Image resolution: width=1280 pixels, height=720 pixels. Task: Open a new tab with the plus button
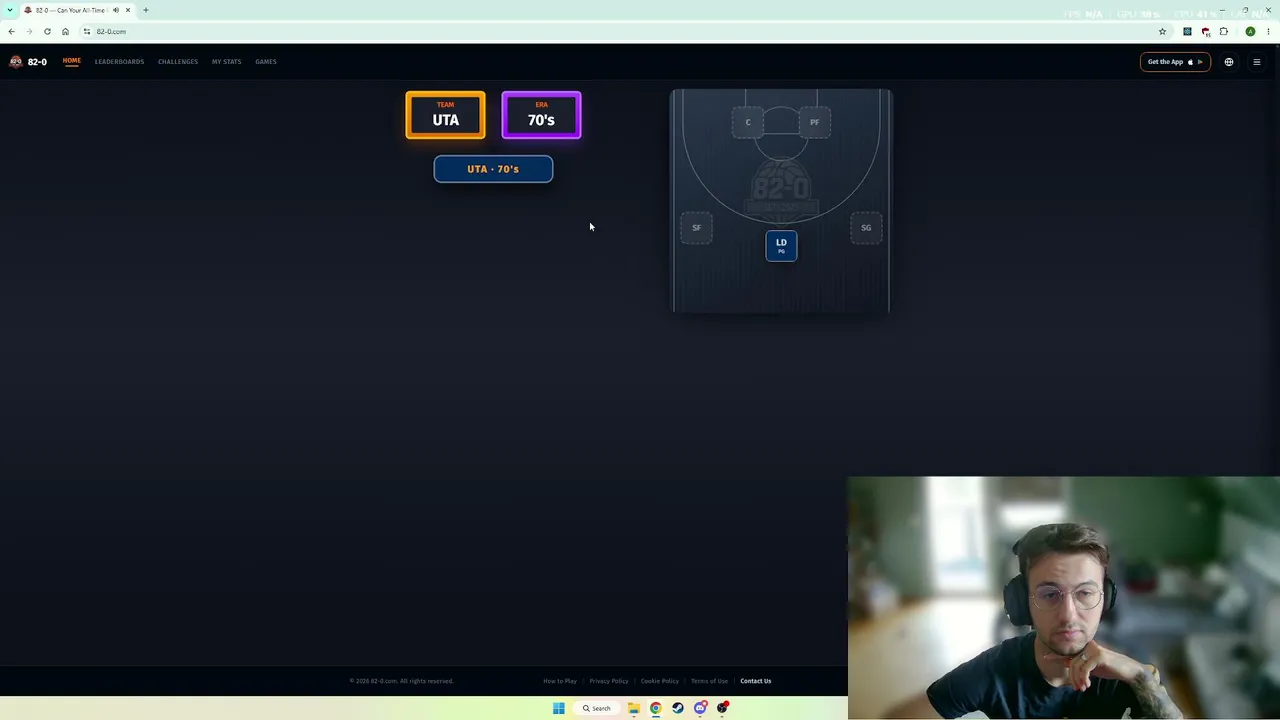click(146, 10)
